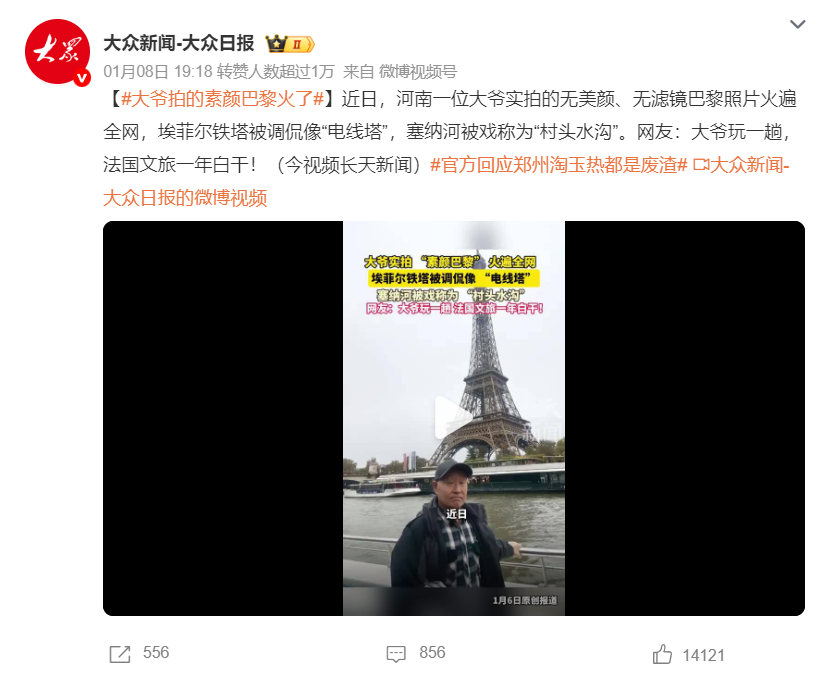Like the post with thumbs-up icon
The height and width of the screenshot is (673, 821).
point(662,654)
